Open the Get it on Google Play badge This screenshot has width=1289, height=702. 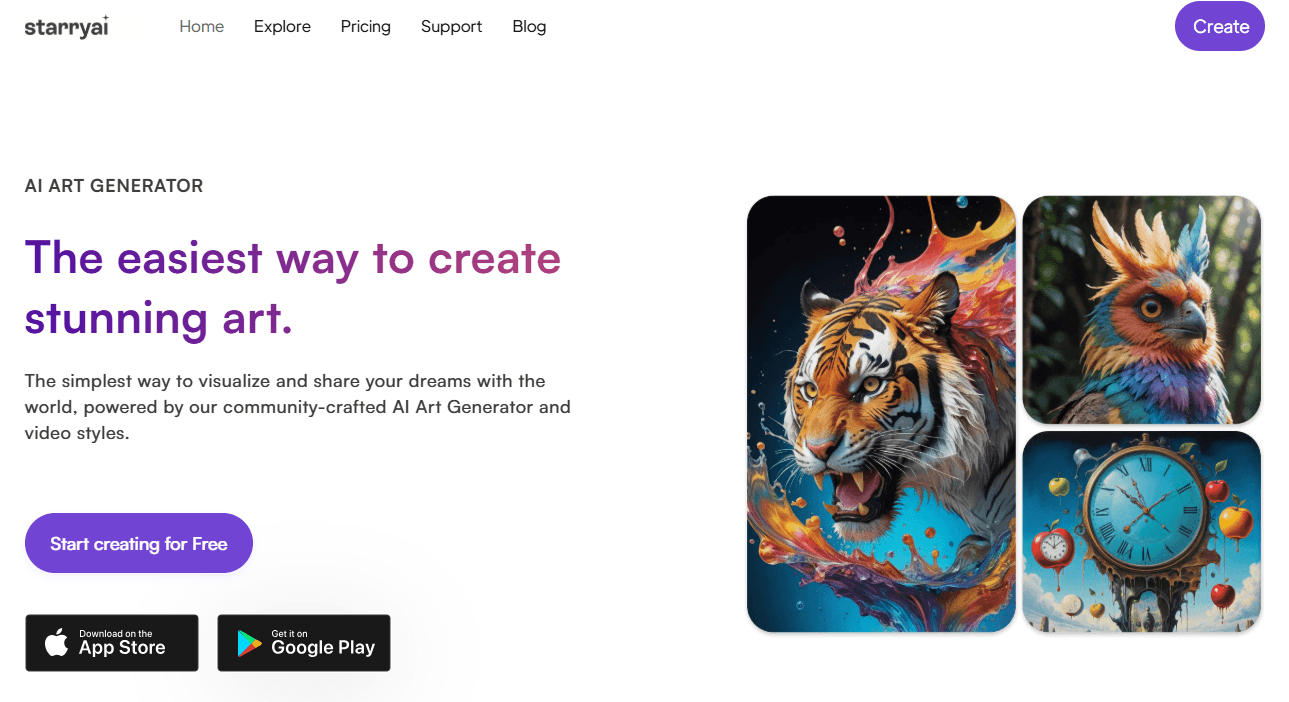point(304,643)
